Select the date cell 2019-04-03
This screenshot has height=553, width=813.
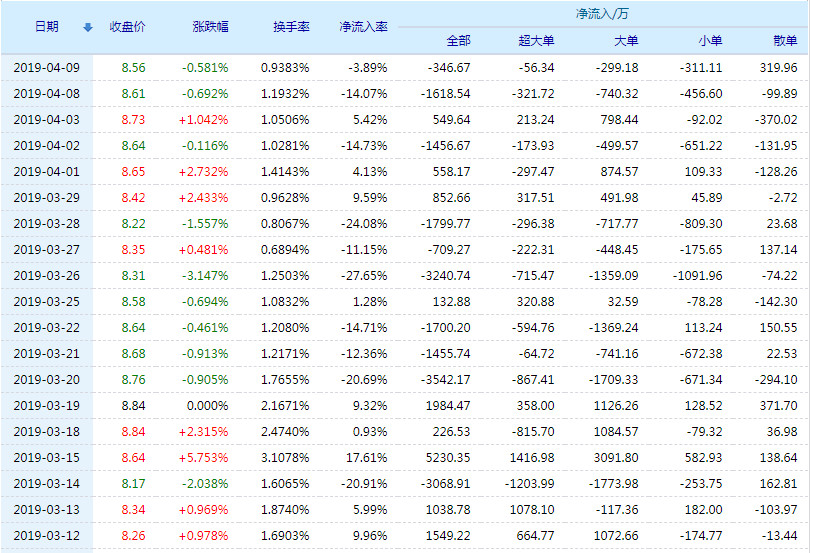(x=47, y=120)
